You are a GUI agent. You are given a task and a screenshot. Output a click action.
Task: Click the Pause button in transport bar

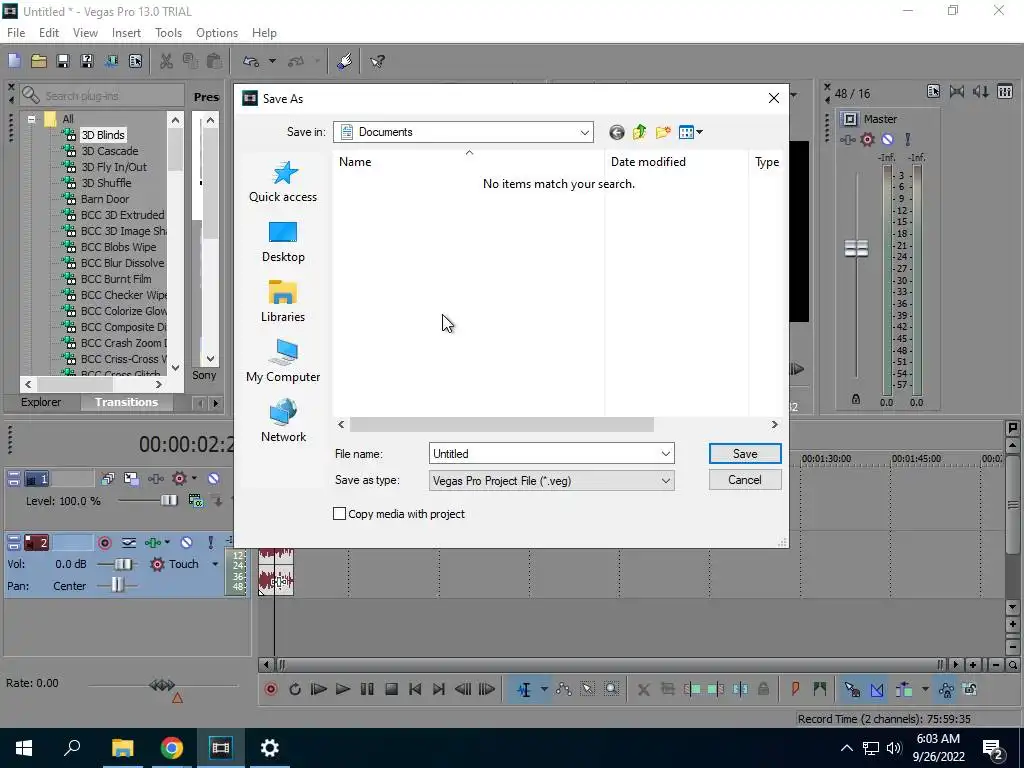[x=367, y=689]
